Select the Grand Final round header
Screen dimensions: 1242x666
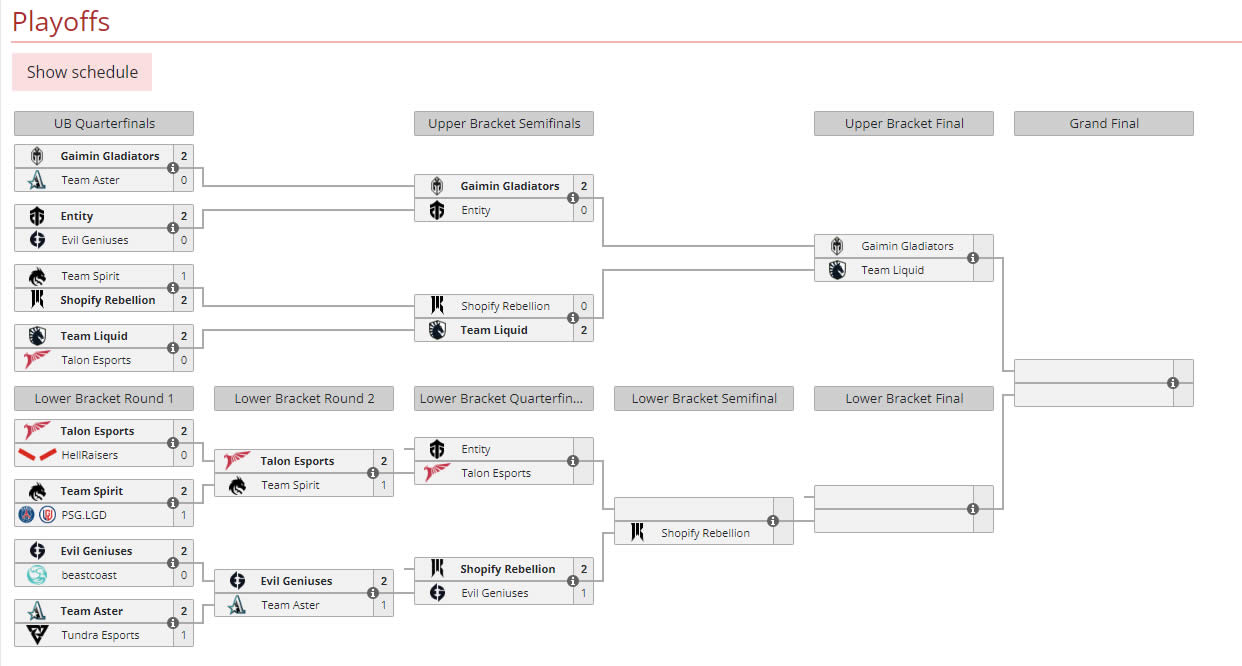[1104, 123]
